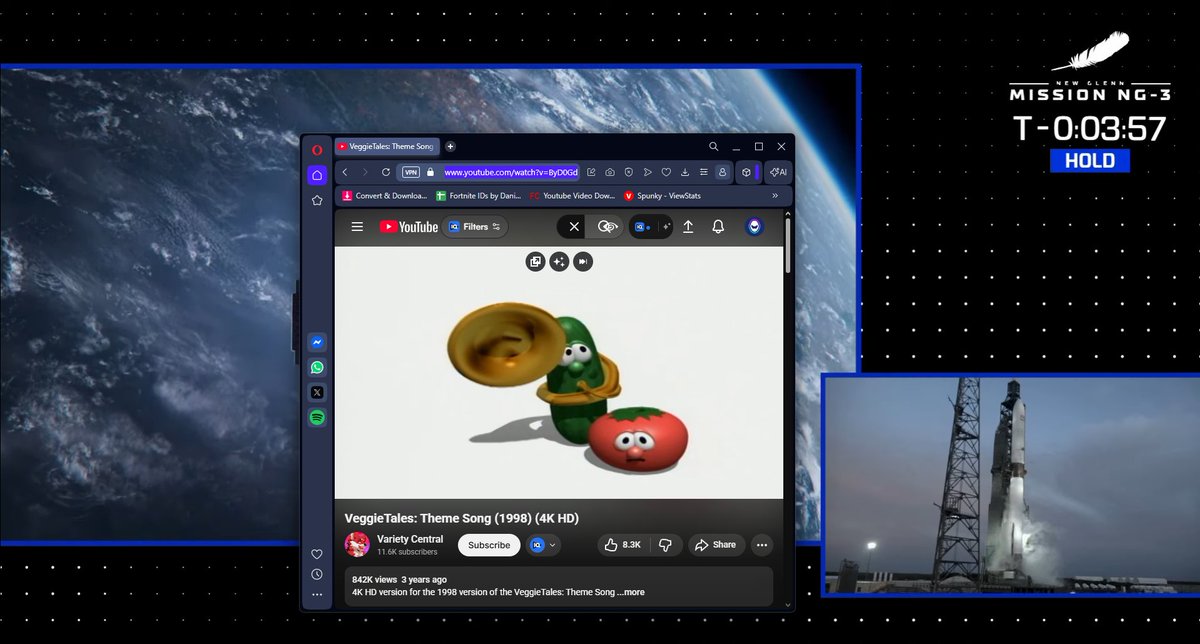Image resolution: width=1200 pixels, height=644 pixels.
Task: Open X (Twitter) in Opera sidebar
Action: (317, 392)
